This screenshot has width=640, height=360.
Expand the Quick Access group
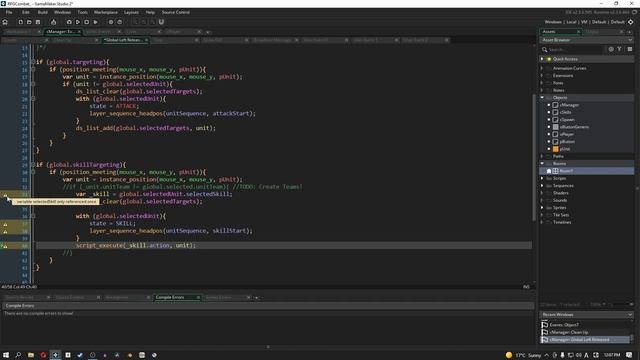(x=542, y=59)
